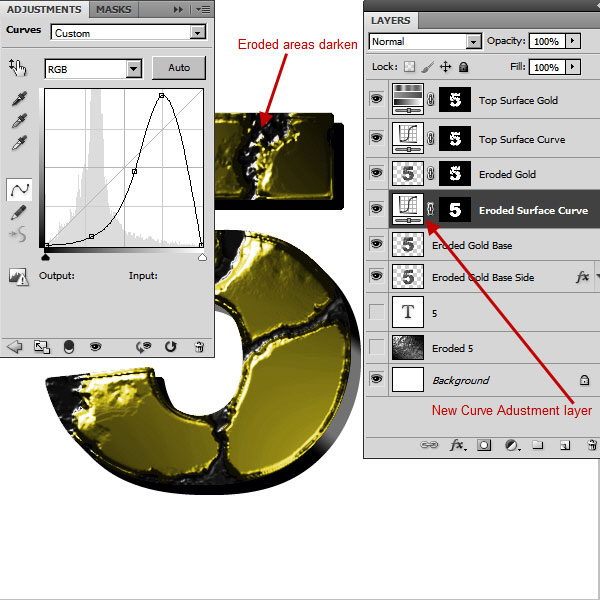
Task: Toggle mask link on Top Surface Curve
Action: click(431, 138)
